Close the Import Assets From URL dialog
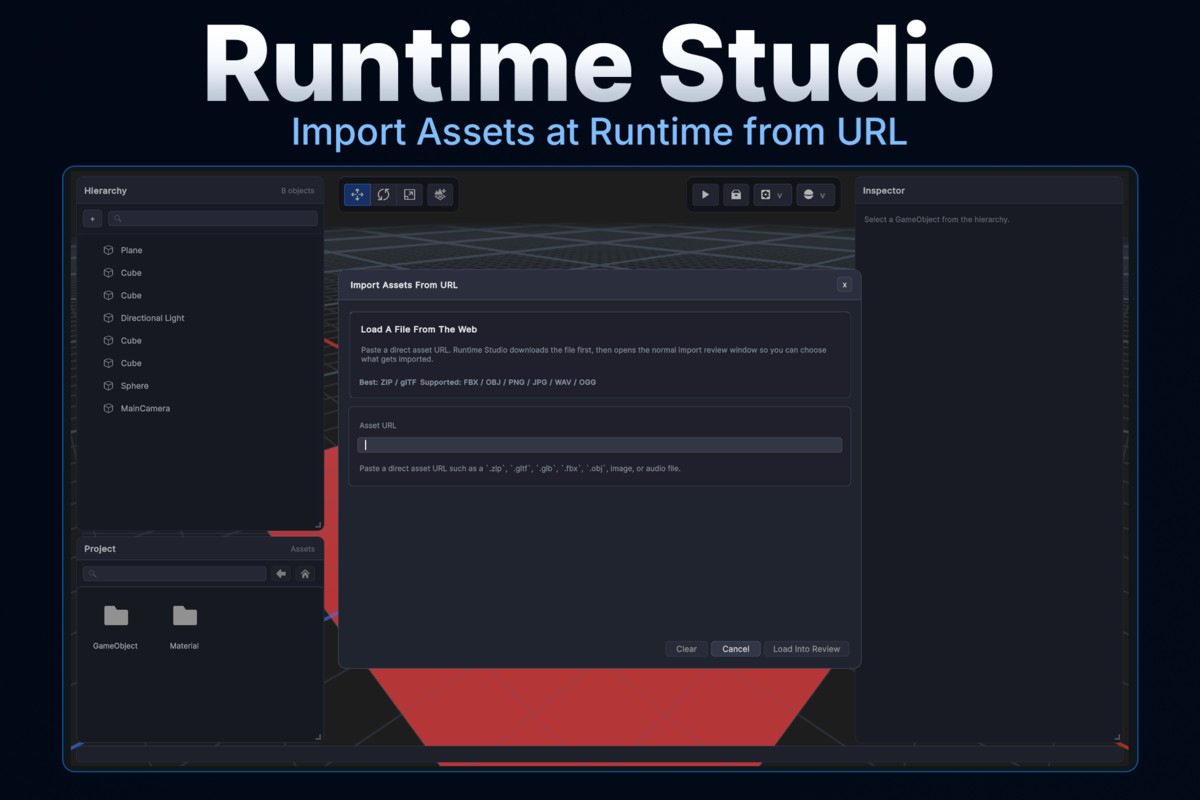 (x=844, y=285)
